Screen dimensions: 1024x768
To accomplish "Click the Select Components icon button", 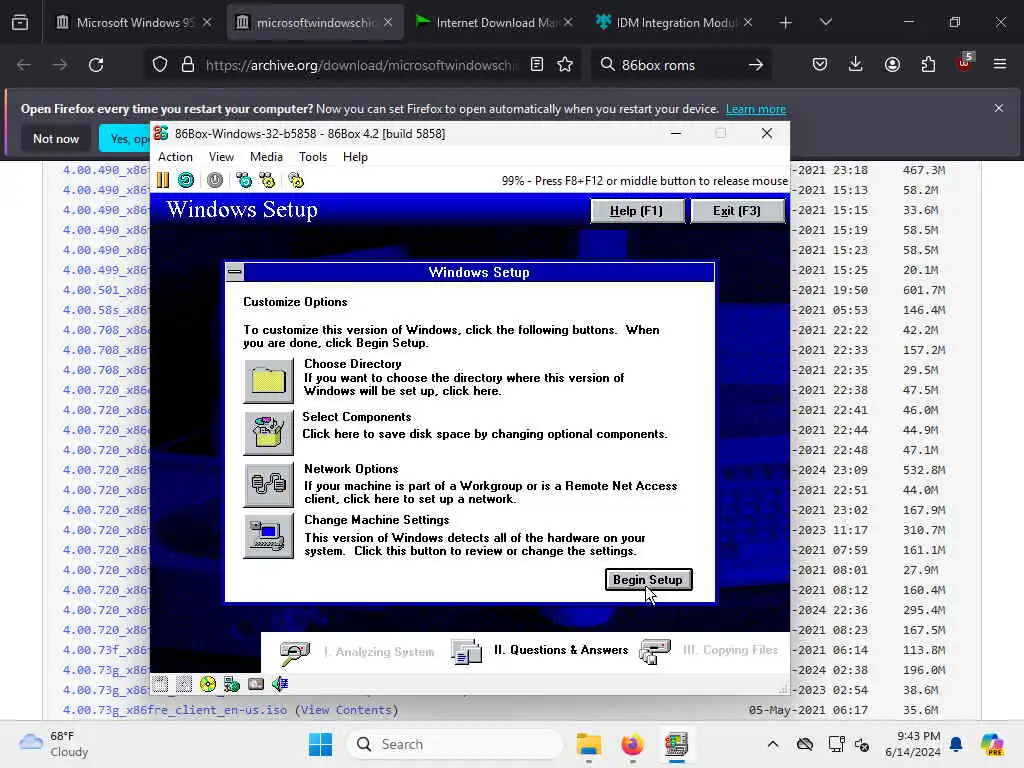I will coord(268,433).
